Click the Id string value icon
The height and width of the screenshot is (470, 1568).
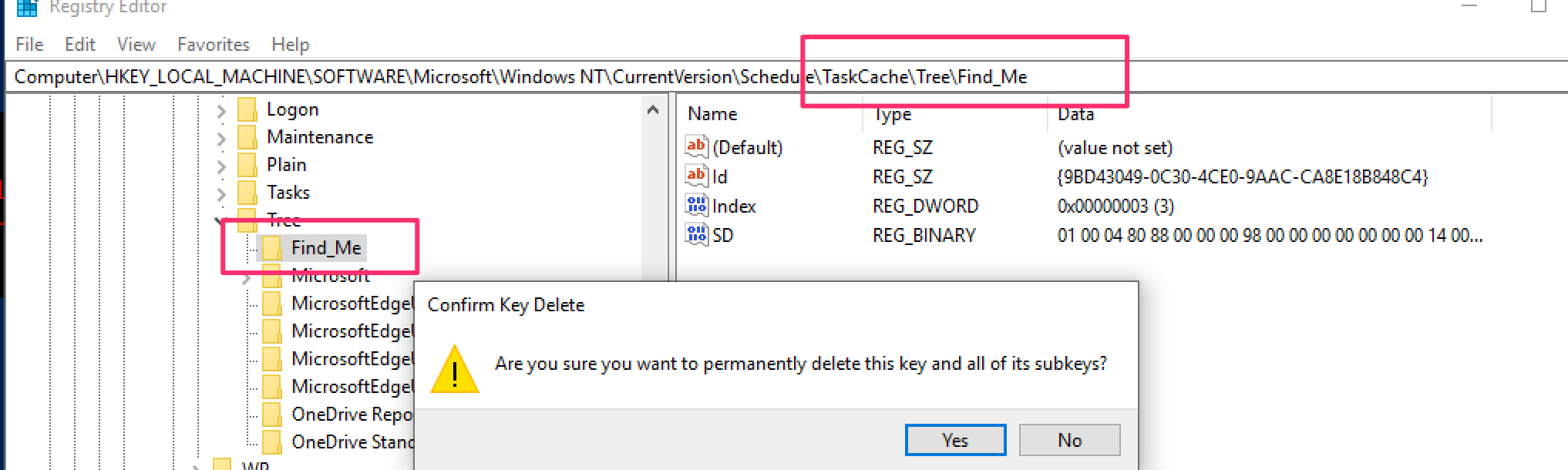tap(696, 176)
